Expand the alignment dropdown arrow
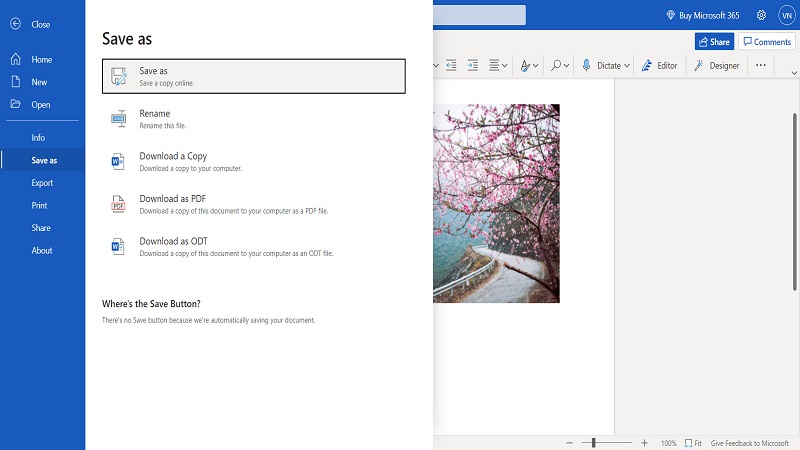Image resolution: width=800 pixels, height=450 pixels. (505, 66)
